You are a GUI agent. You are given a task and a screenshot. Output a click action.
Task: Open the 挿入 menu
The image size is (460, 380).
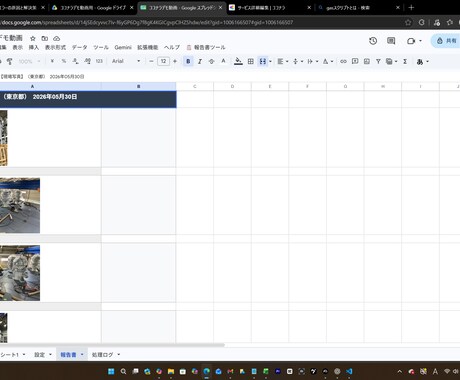tap(34, 47)
